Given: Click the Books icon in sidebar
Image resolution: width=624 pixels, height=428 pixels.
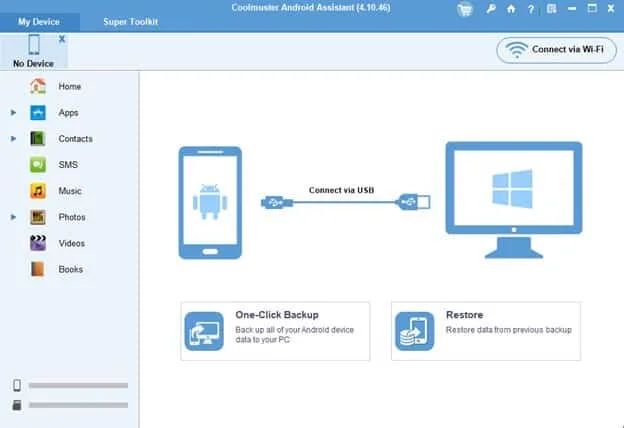Looking at the screenshot, I should pyautogui.click(x=38, y=269).
